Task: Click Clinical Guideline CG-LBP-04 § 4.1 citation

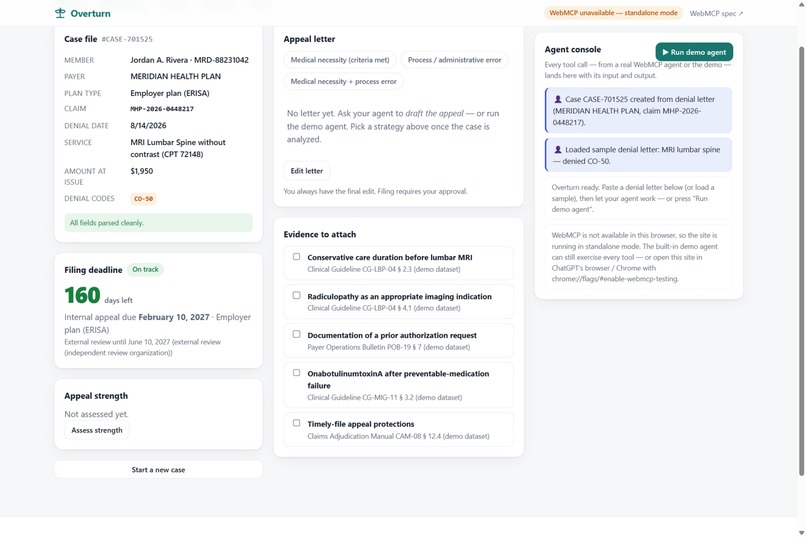Action: (384, 308)
